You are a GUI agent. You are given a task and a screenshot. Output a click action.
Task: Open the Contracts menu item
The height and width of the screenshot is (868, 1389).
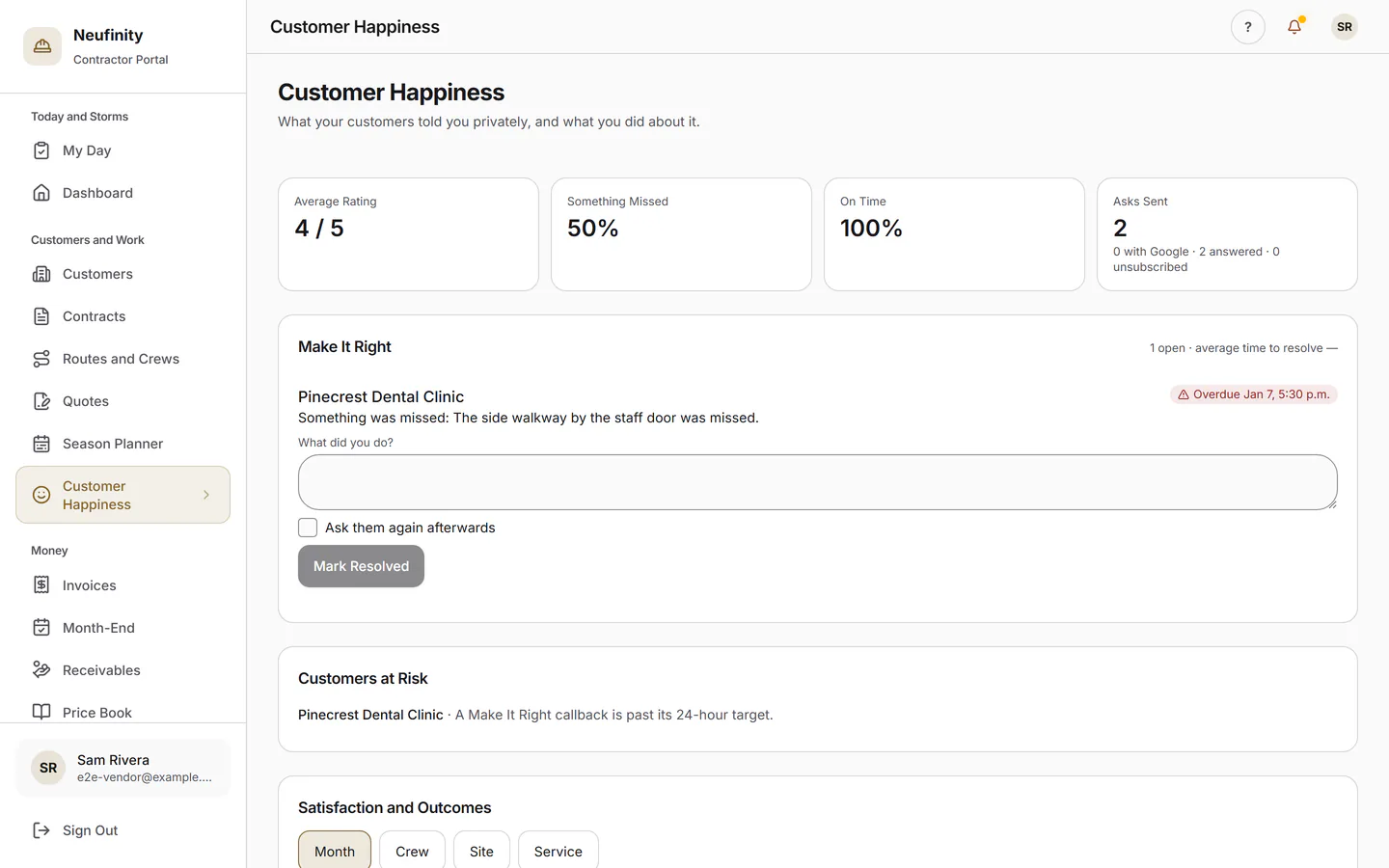[123, 316]
